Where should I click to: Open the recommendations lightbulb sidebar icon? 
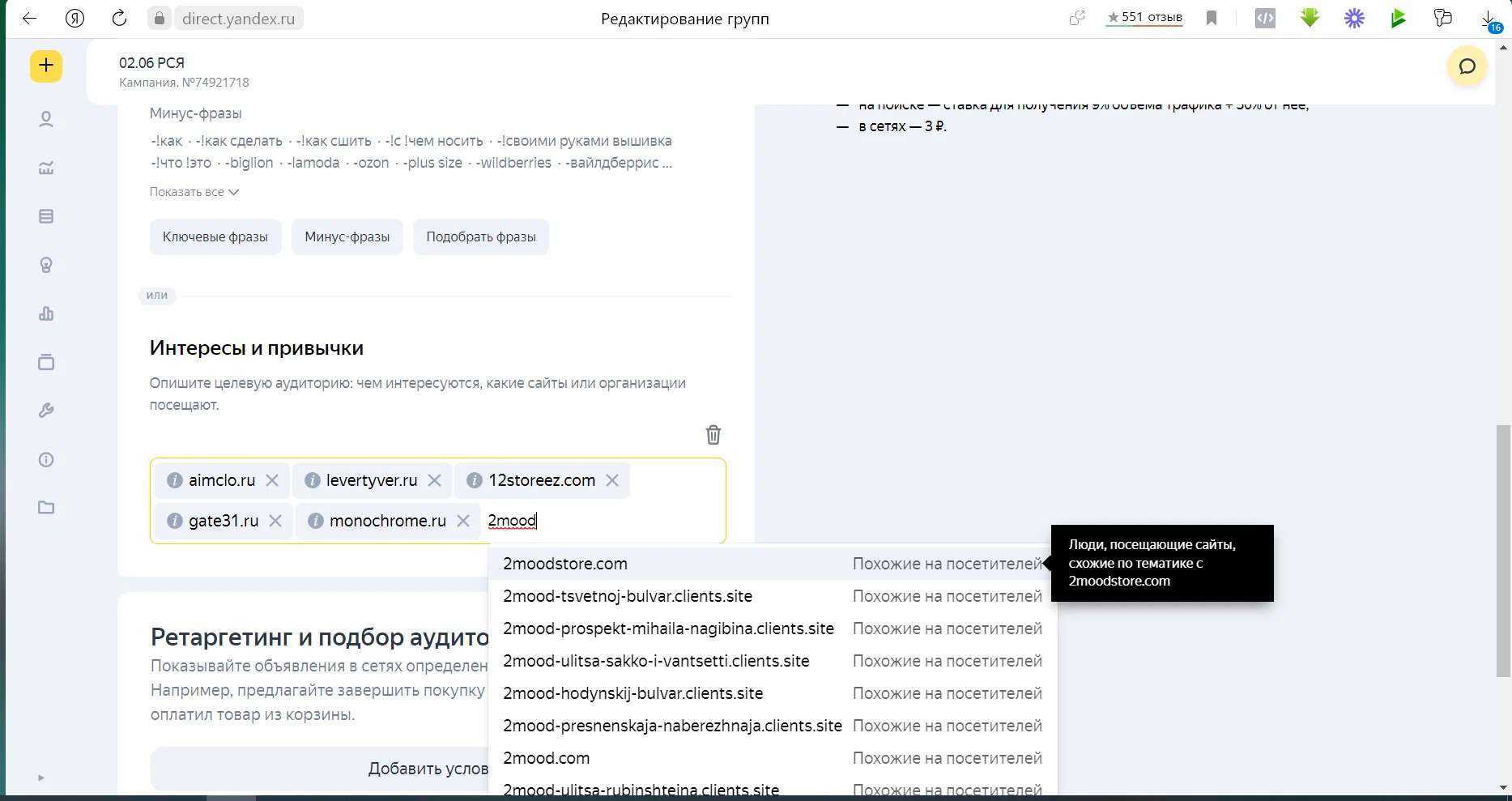[46, 265]
